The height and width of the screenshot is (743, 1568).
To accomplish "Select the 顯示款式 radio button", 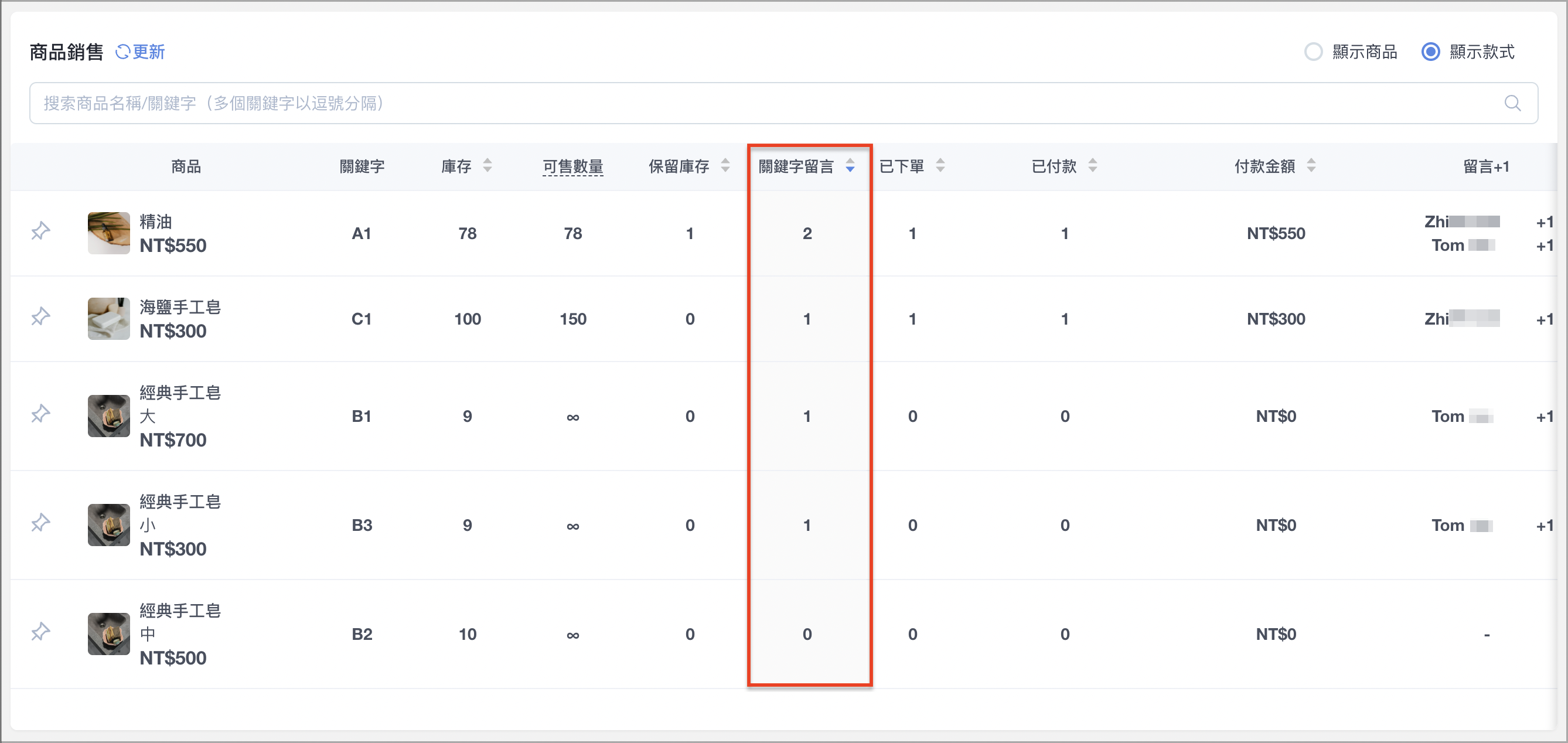I will click(x=1430, y=52).
